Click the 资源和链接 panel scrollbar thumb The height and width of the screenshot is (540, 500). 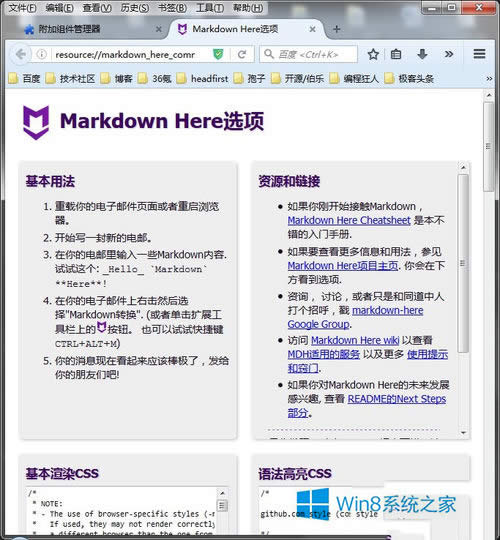tap(463, 263)
